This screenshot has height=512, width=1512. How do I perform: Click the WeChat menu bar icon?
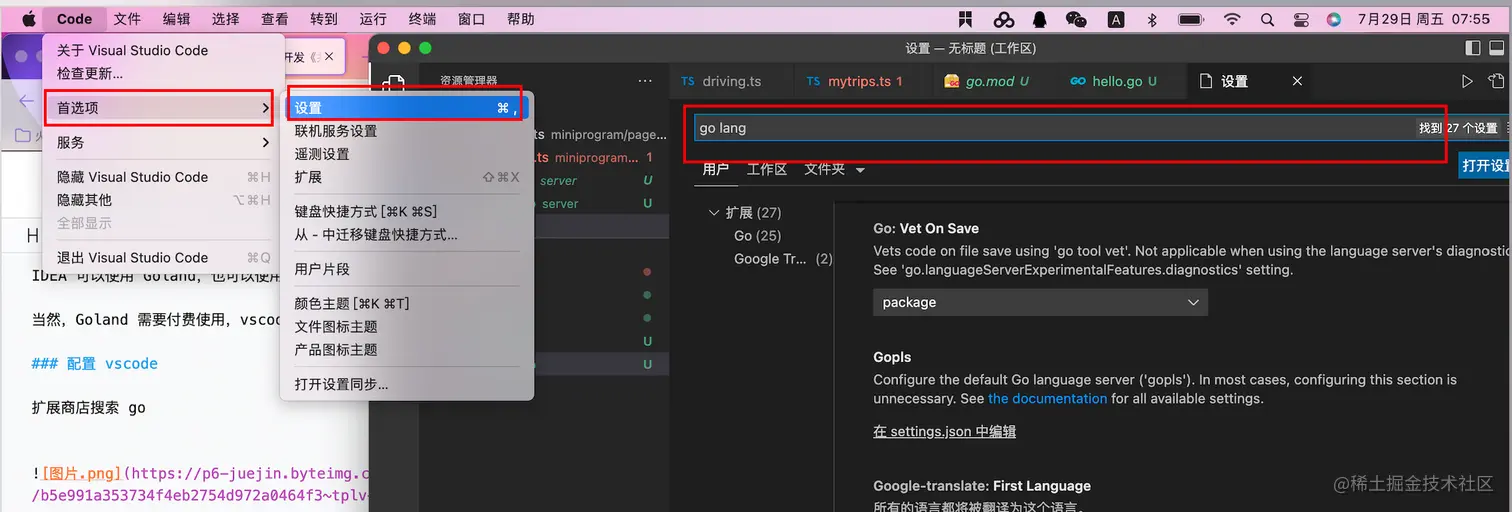point(1076,19)
